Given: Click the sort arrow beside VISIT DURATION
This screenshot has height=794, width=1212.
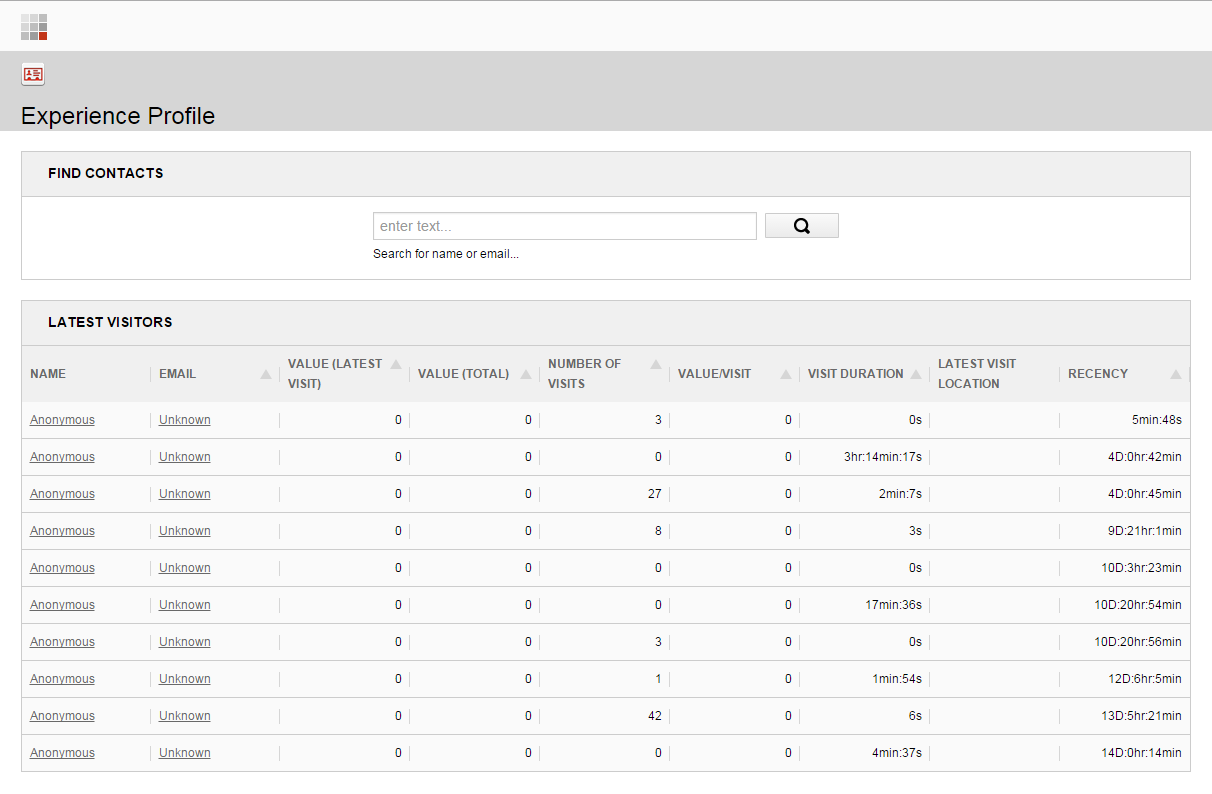Looking at the screenshot, I should click(x=916, y=373).
